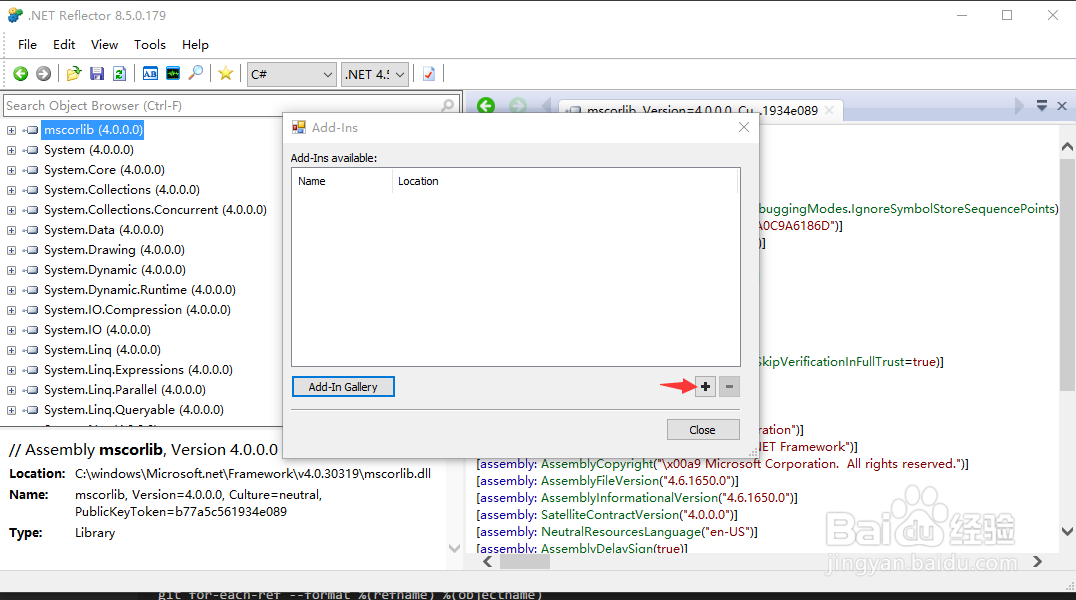Open the Edit menu
Viewport: 1076px width, 600px height.
(x=64, y=45)
